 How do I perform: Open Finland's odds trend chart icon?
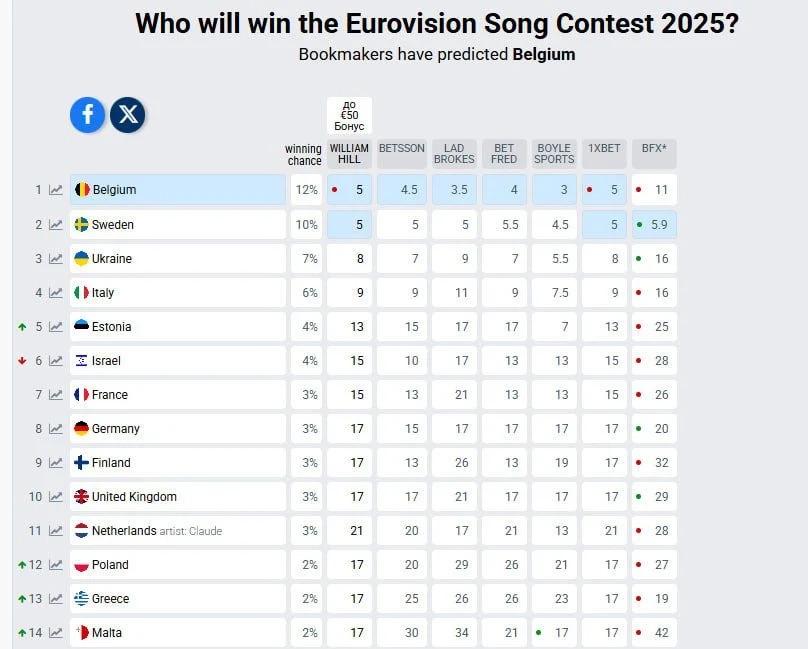(56, 463)
